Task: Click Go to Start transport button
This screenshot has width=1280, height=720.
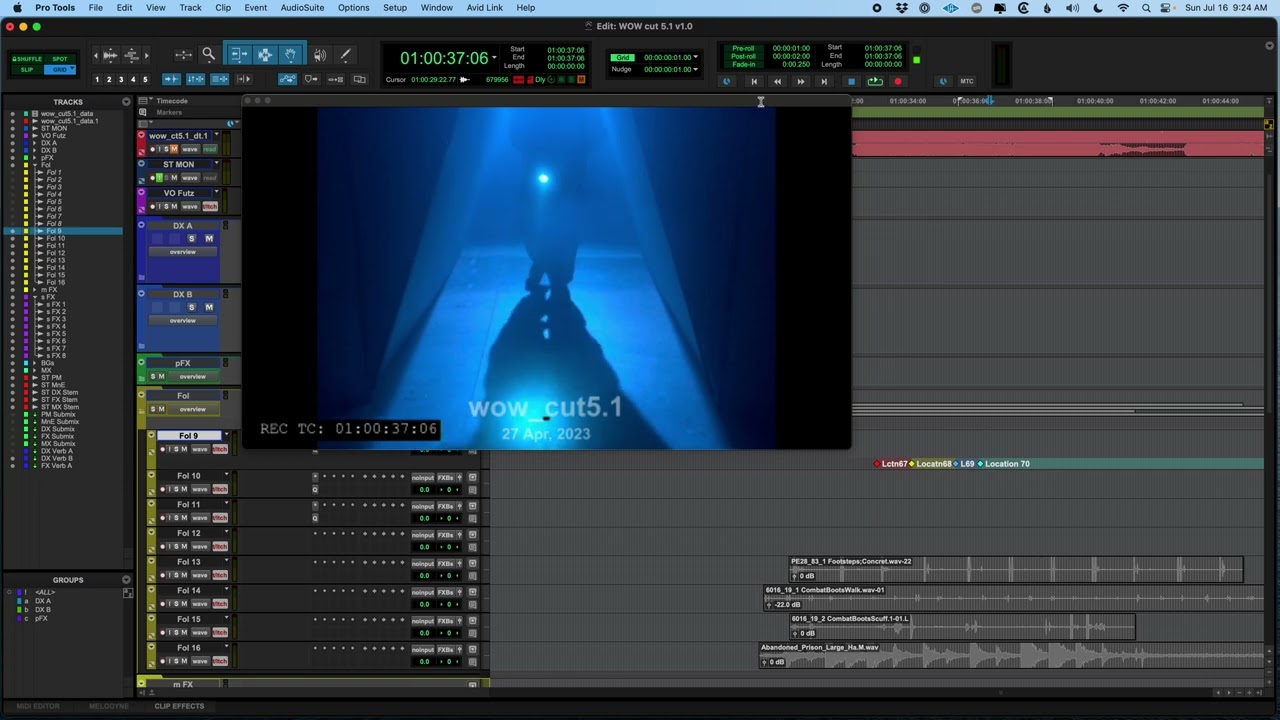Action: (754, 81)
